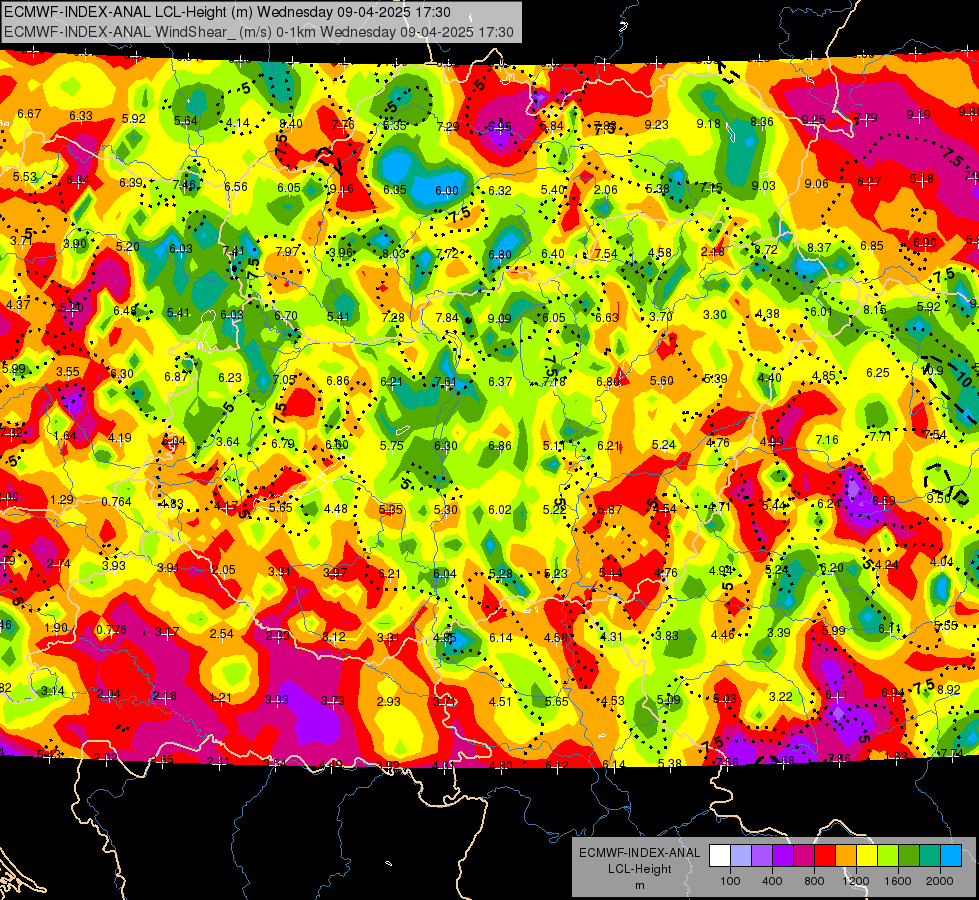Click the lime green swatch in the legend
The height and width of the screenshot is (900, 979).
[x=888, y=856]
